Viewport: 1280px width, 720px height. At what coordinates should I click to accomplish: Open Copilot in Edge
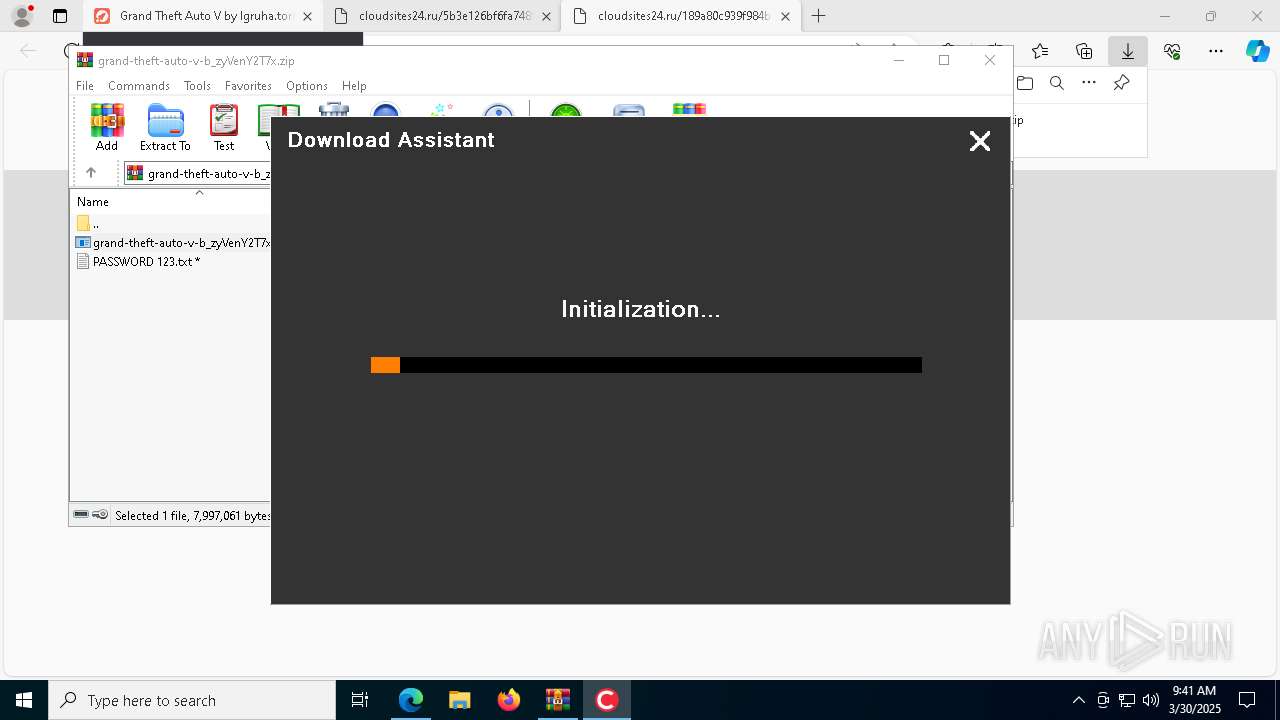[1257, 51]
